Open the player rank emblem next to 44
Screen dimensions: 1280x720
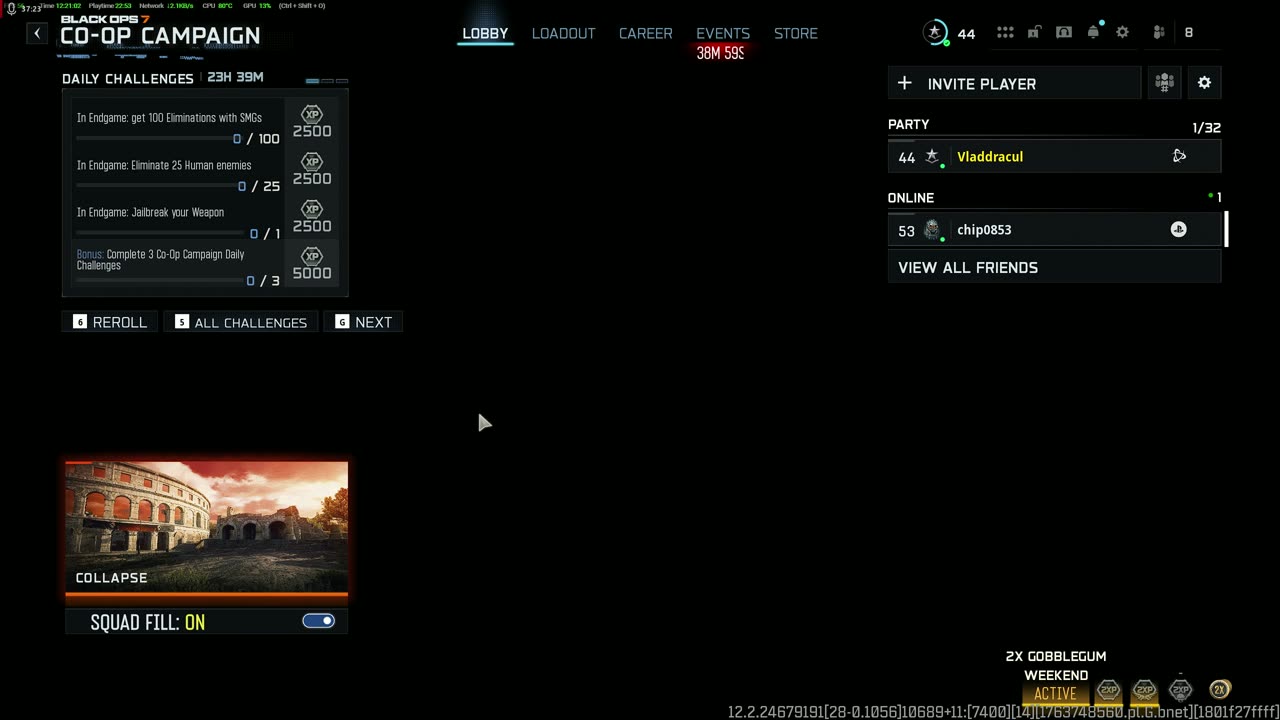(x=935, y=32)
